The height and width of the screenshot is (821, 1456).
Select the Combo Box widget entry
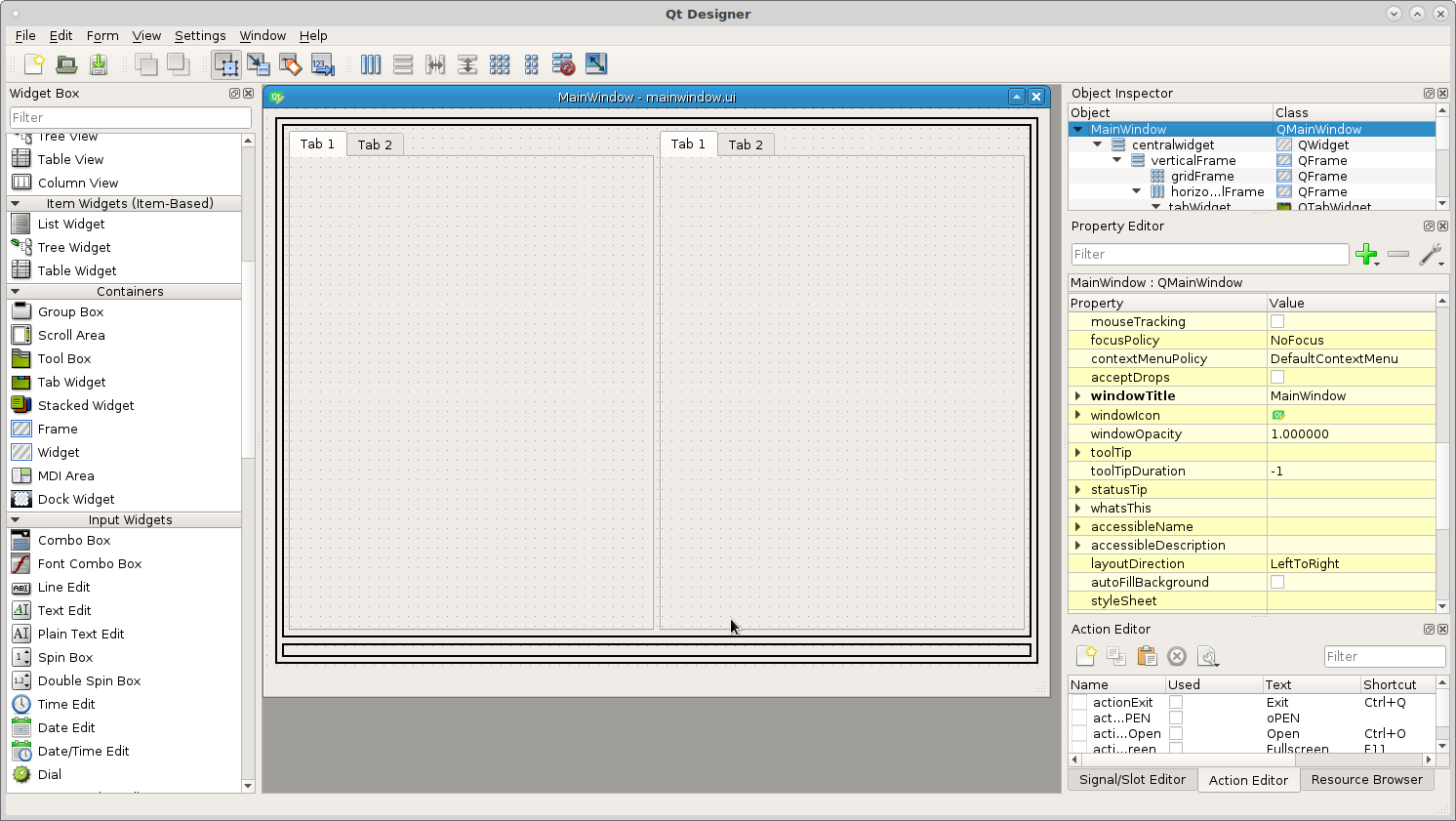(x=74, y=540)
